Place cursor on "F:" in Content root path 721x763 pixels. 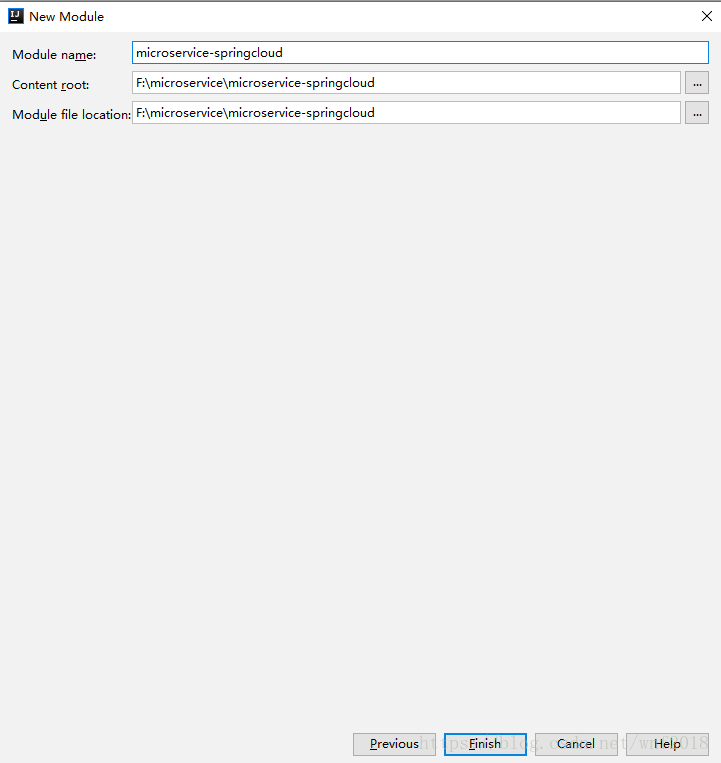pyautogui.click(x=142, y=83)
